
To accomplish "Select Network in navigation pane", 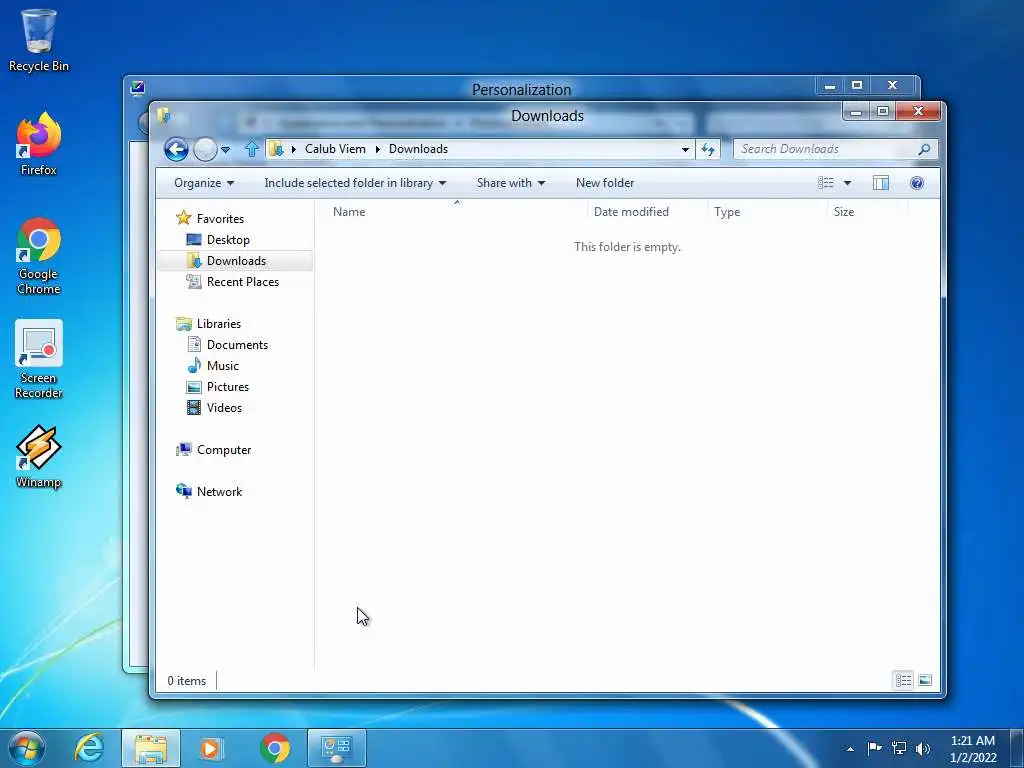I will pos(219,492).
